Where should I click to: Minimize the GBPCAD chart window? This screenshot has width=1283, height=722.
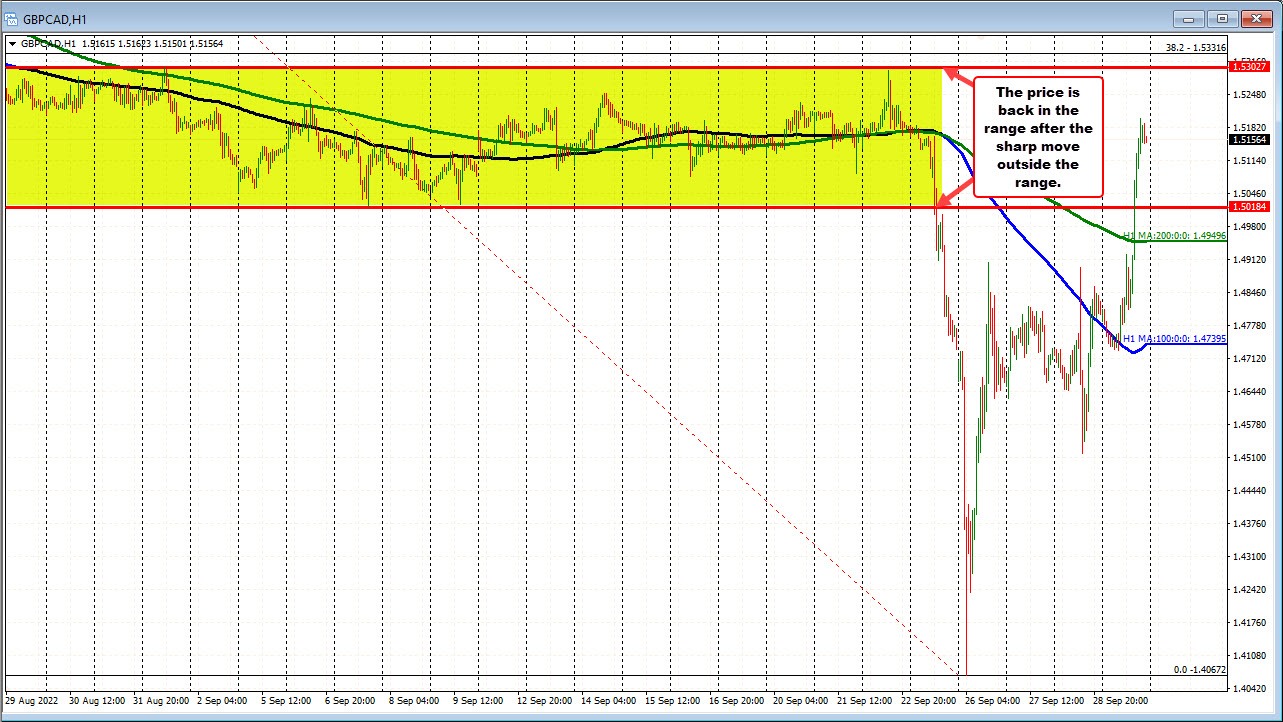tap(1188, 18)
